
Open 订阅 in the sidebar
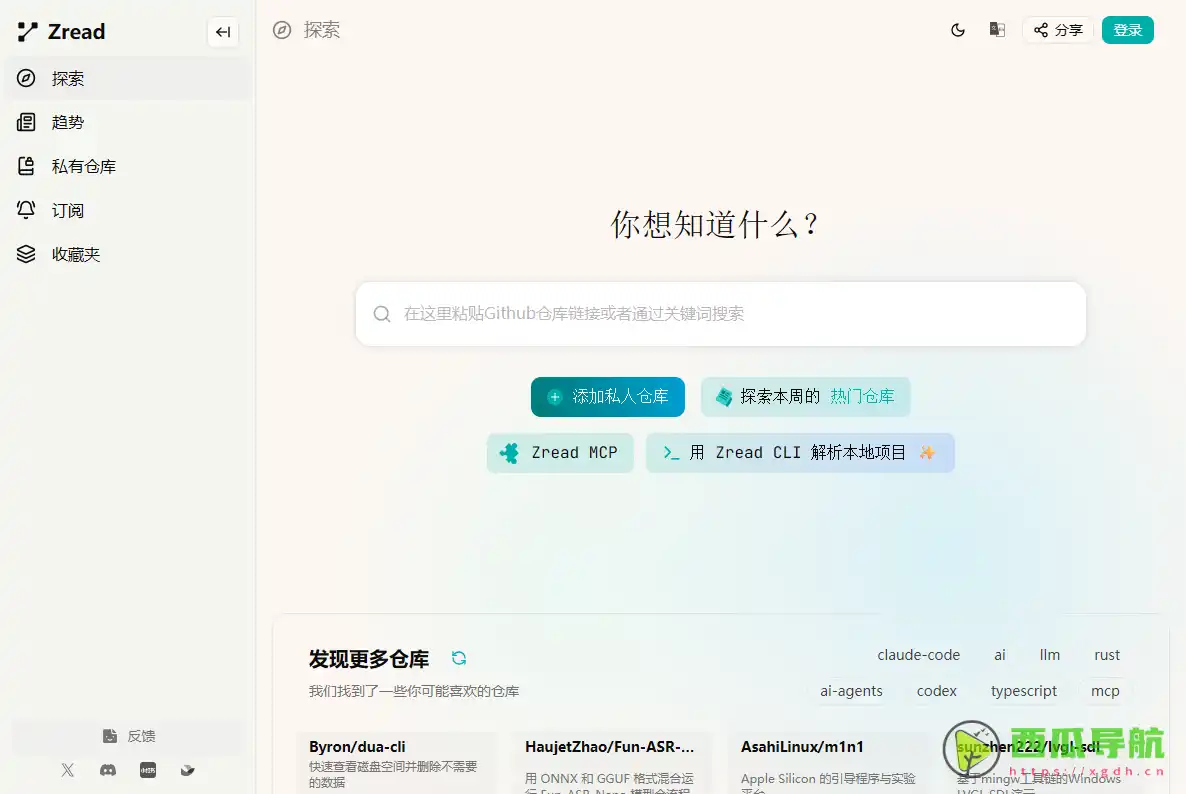pyautogui.click(x=128, y=210)
